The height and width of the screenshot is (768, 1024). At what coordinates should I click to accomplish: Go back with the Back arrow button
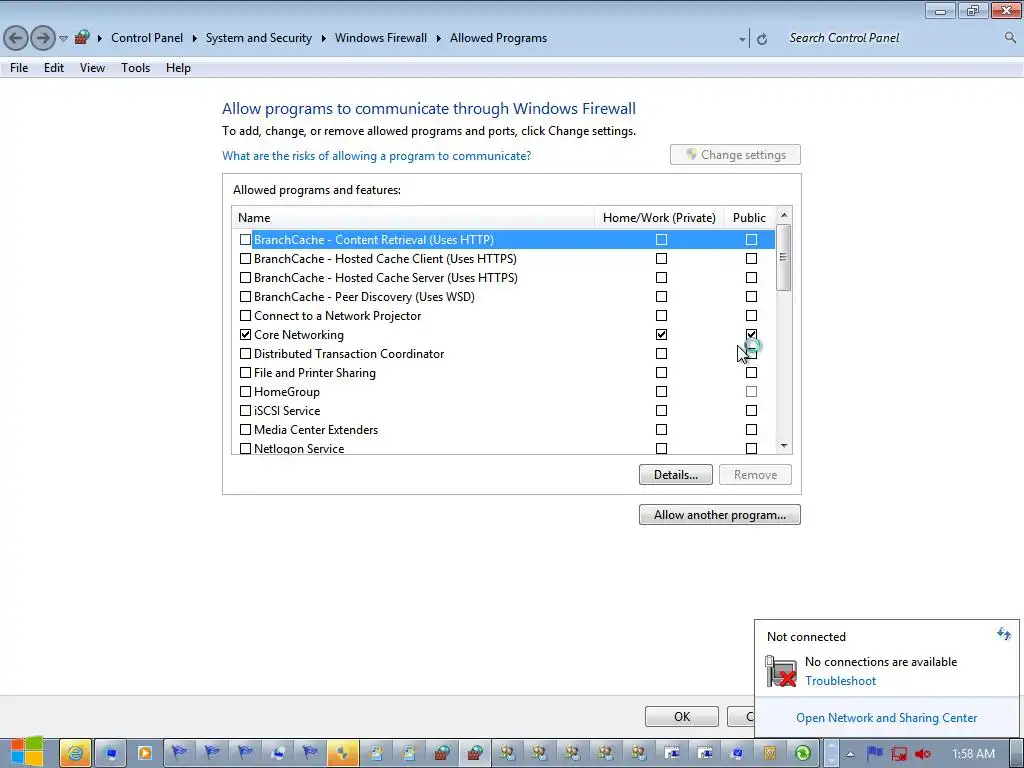point(16,38)
